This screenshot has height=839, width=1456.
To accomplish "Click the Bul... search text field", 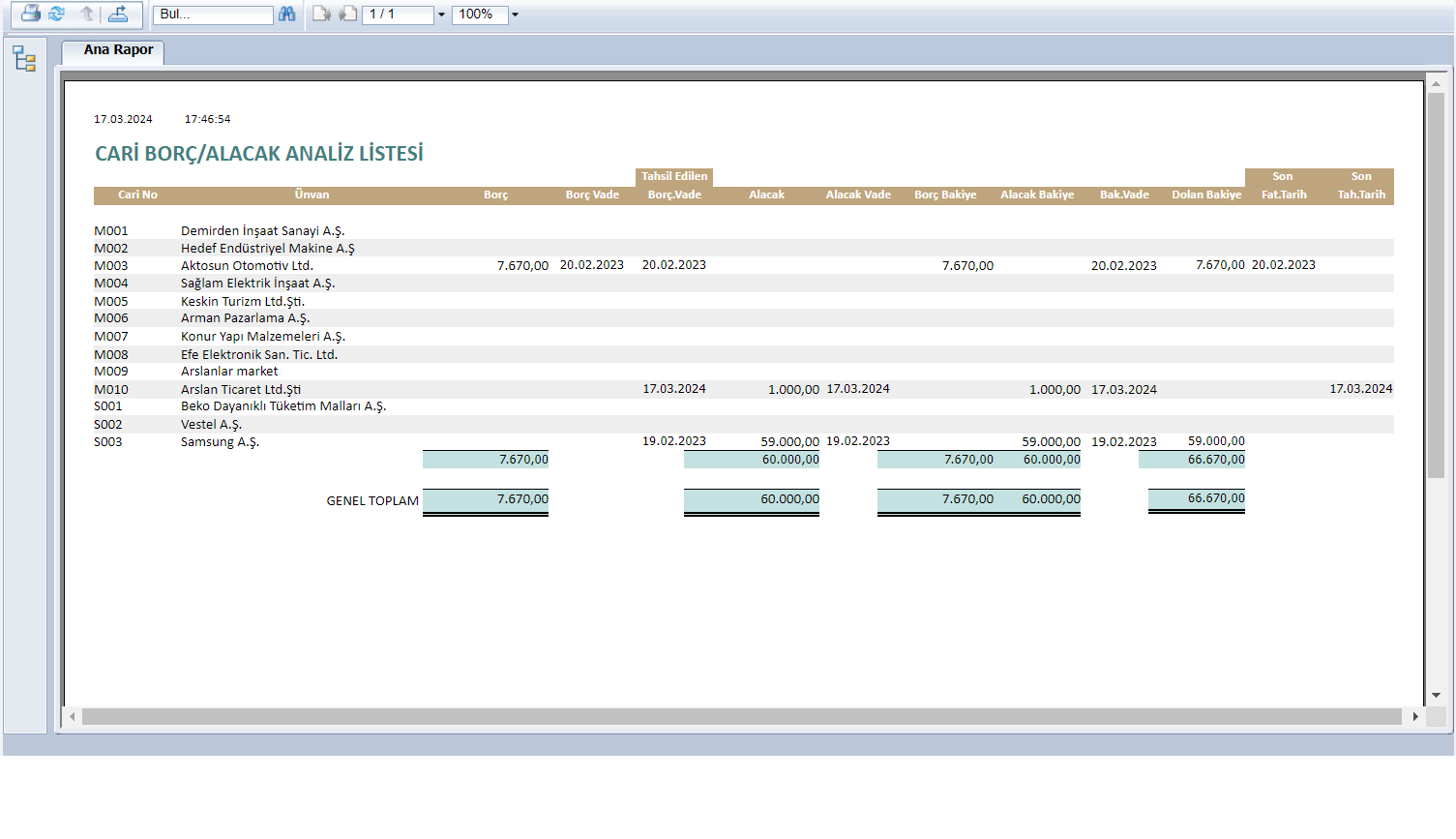I will point(213,15).
